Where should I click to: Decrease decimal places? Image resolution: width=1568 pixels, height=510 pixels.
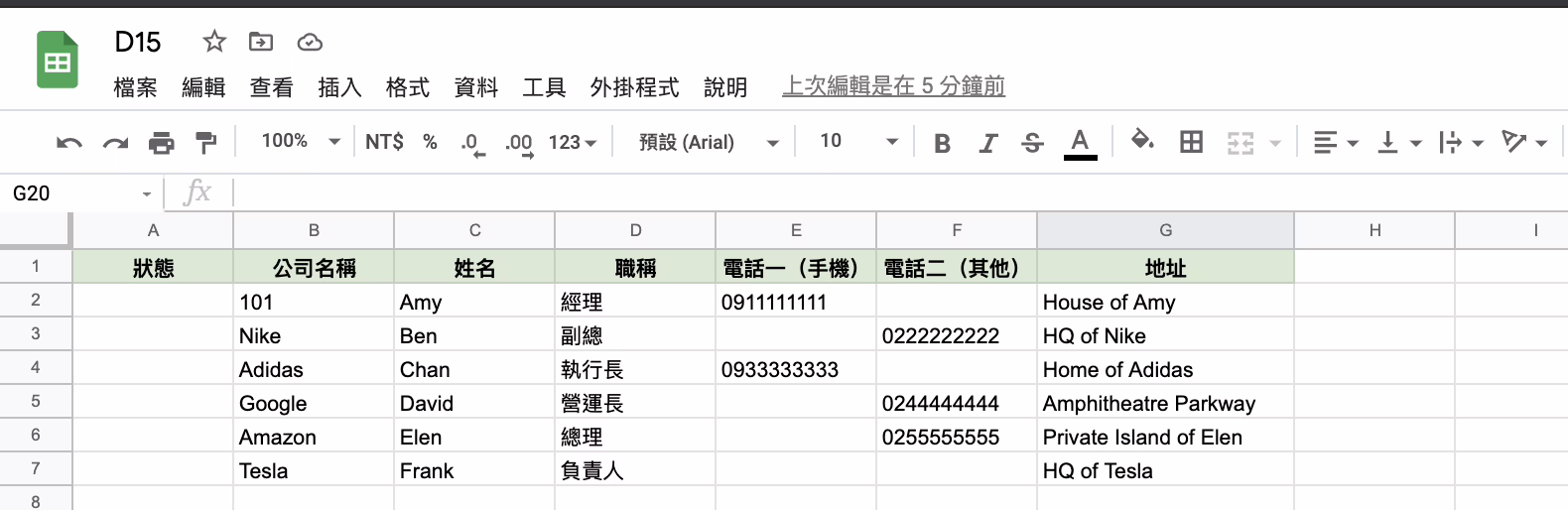[472, 144]
